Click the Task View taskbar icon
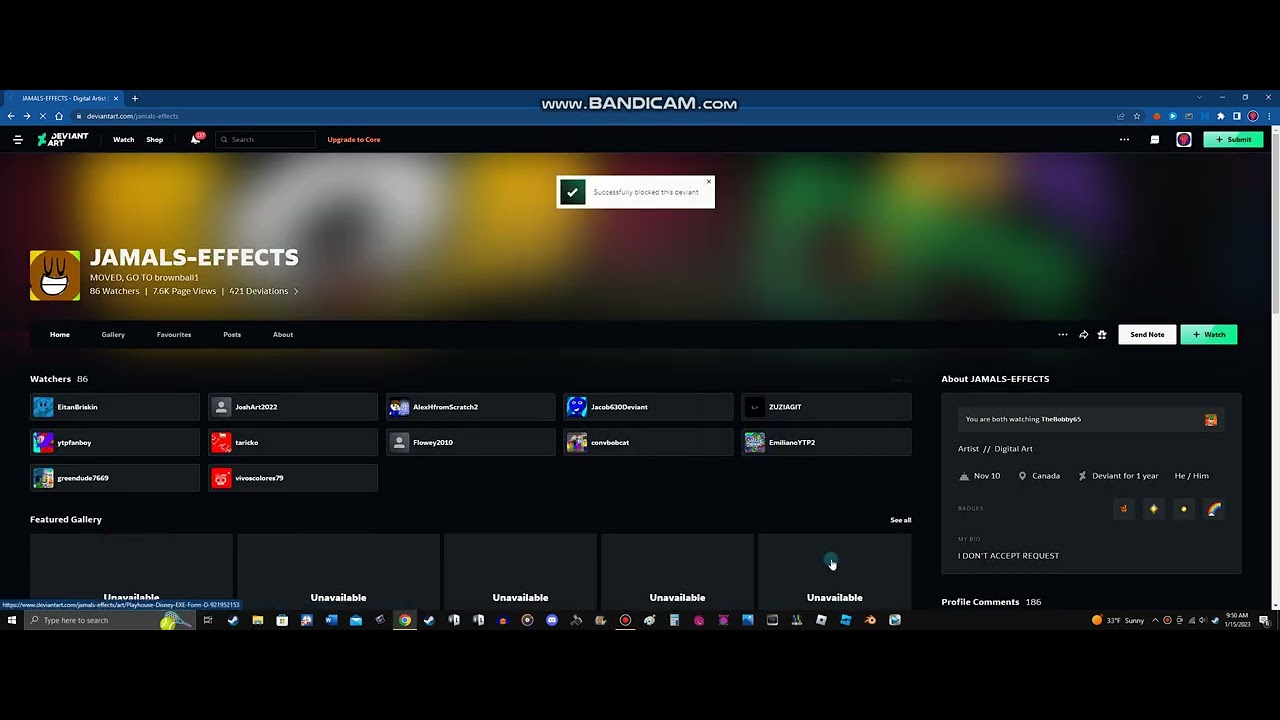The image size is (1280, 720). [208, 620]
